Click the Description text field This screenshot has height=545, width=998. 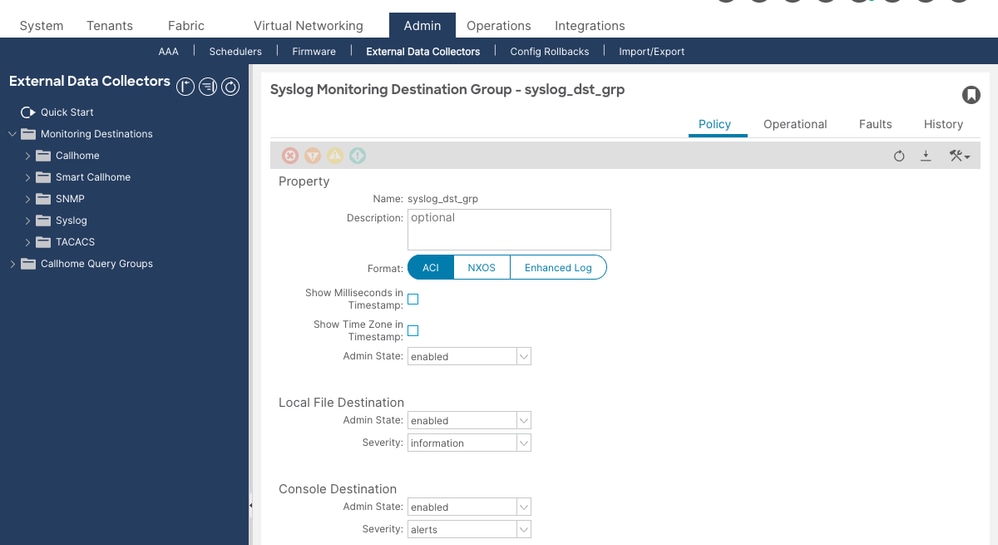coord(509,230)
